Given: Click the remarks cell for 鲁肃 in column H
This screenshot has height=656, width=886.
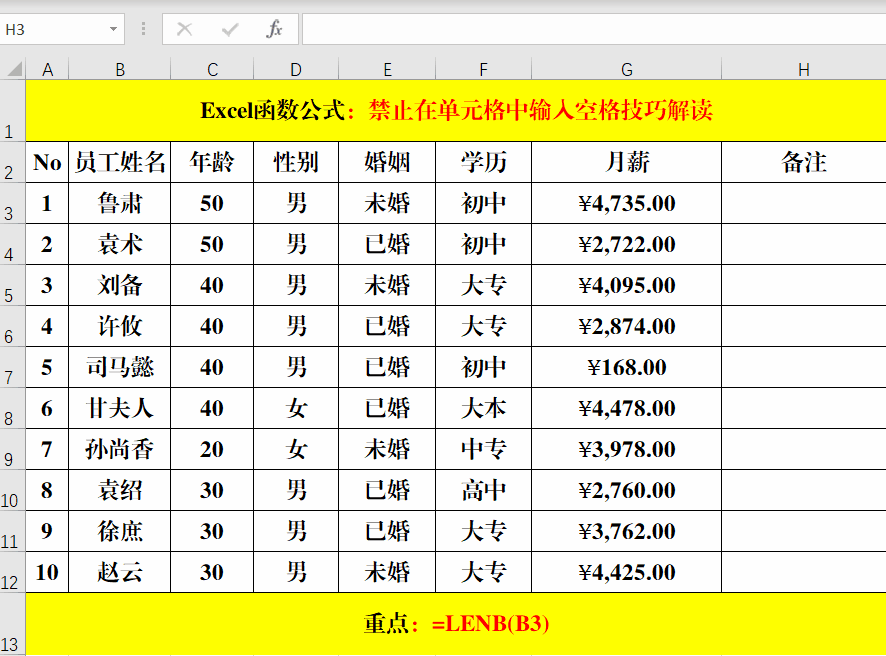Looking at the screenshot, I should (x=804, y=203).
